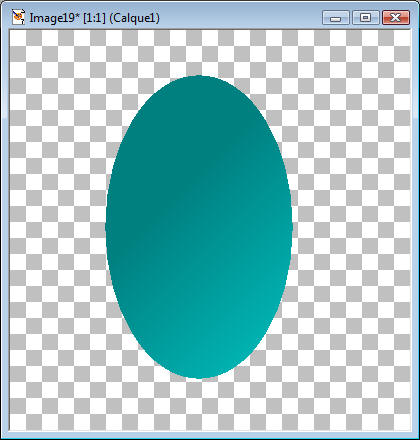Click the Image19* [1:1] (Calque1) title text

[x=95, y=18]
